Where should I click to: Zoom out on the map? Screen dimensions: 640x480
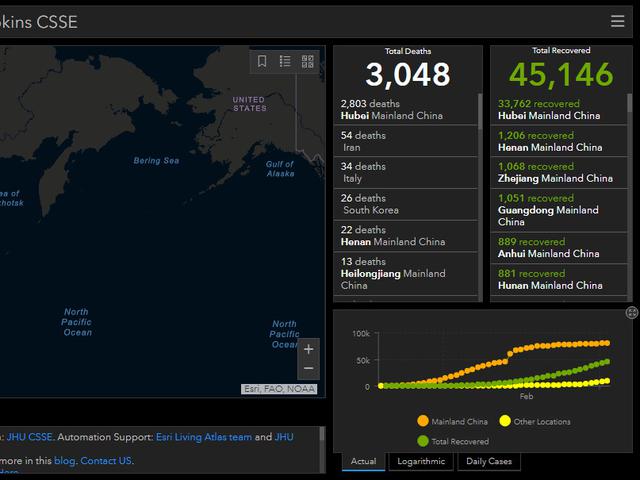[x=308, y=370]
